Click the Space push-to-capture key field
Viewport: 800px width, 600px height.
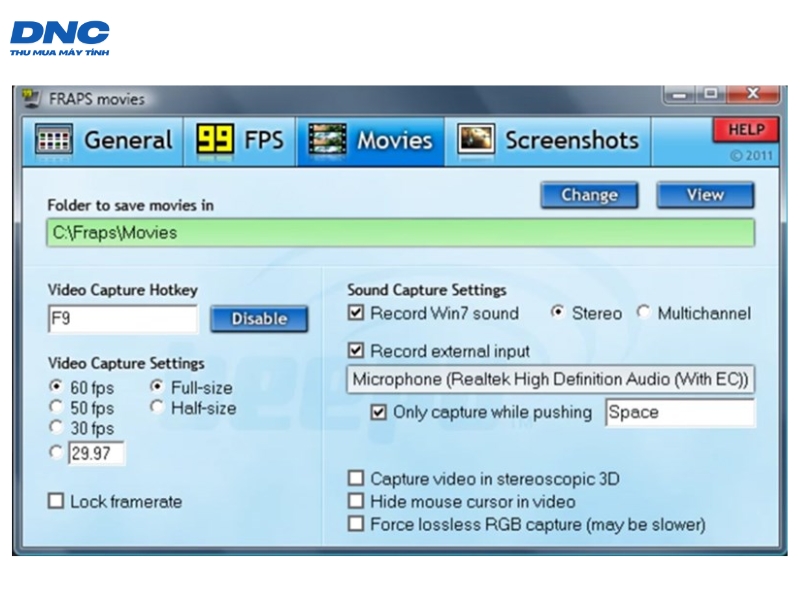(680, 412)
